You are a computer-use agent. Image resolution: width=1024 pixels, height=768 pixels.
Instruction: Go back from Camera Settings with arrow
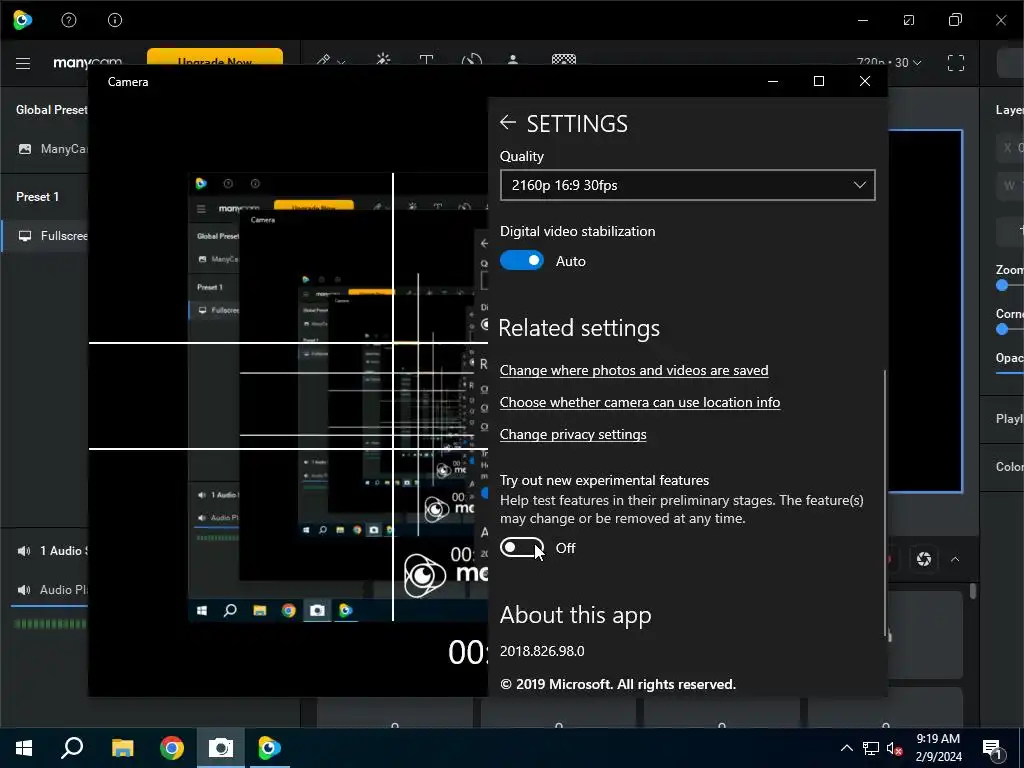click(507, 122)
